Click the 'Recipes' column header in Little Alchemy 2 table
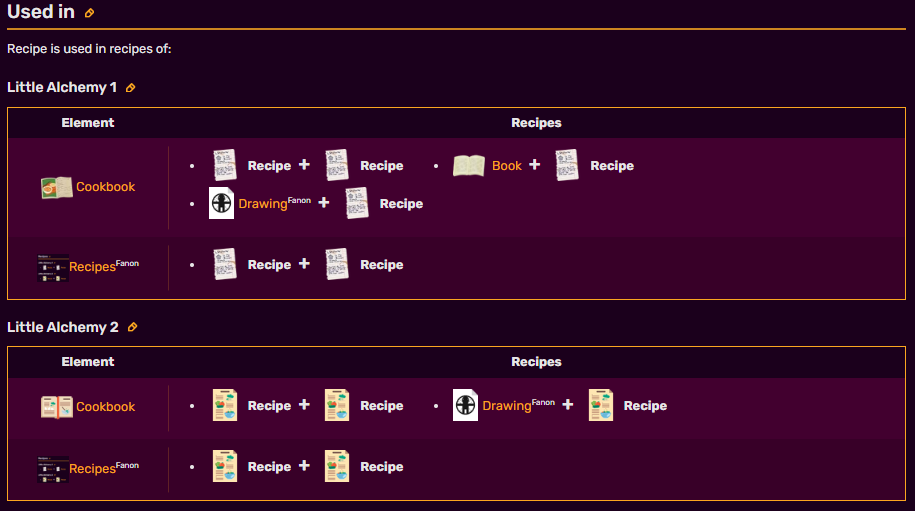Image resolution: width=915 pixels, height=511 pixels. click(536, 362)
